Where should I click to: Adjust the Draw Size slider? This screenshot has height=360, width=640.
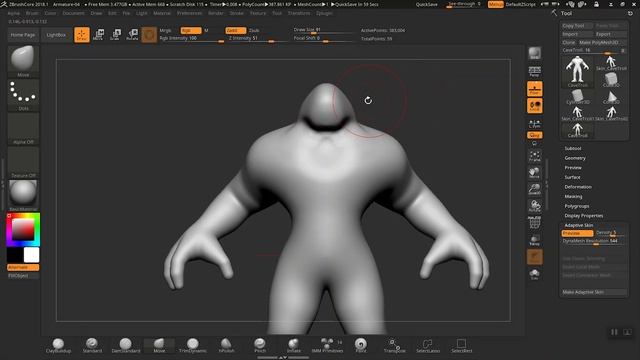(324, 30)
